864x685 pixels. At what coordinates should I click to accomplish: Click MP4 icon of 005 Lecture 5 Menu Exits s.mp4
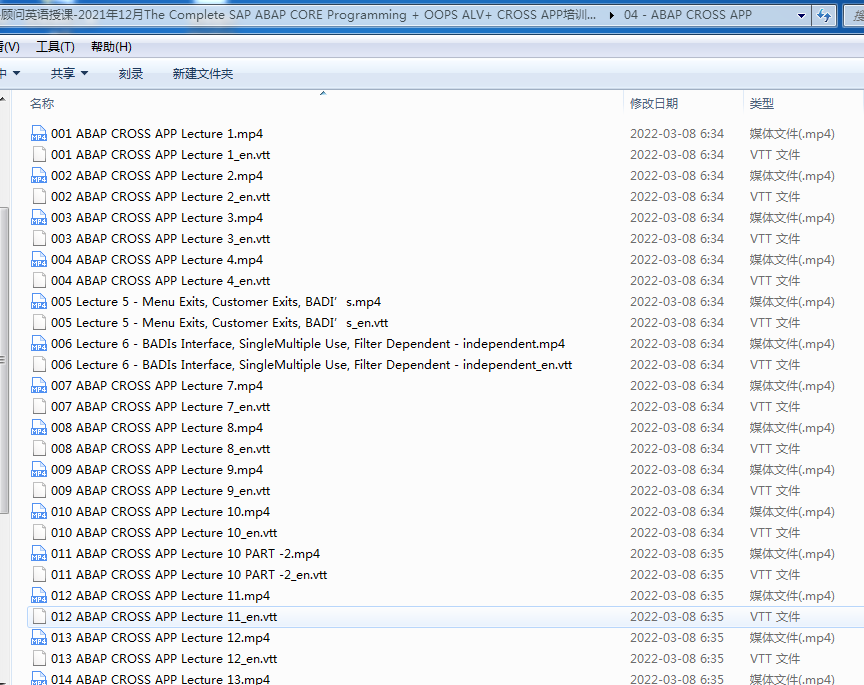point(39,302)
